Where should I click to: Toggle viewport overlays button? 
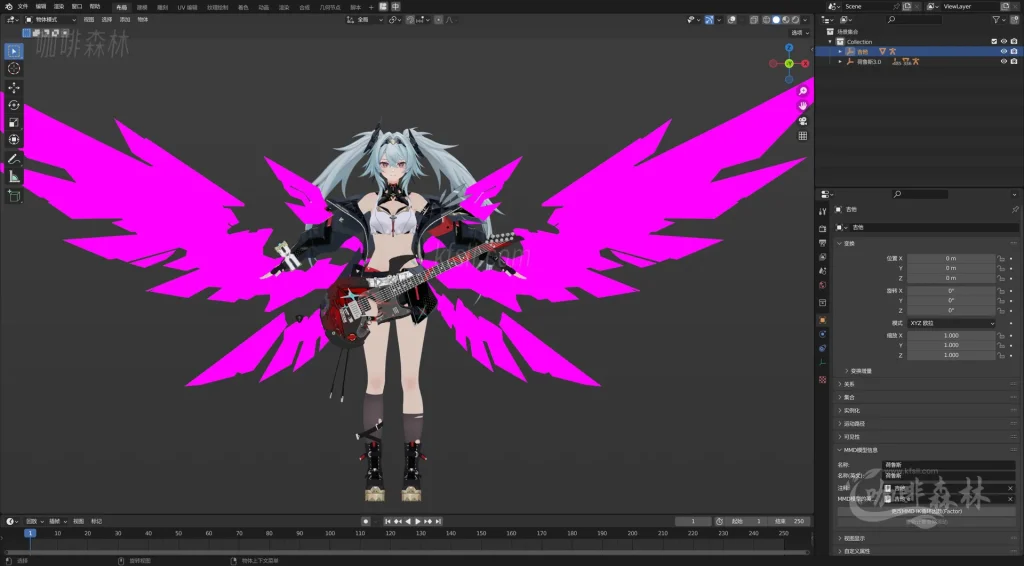click(x=731, y=20)
